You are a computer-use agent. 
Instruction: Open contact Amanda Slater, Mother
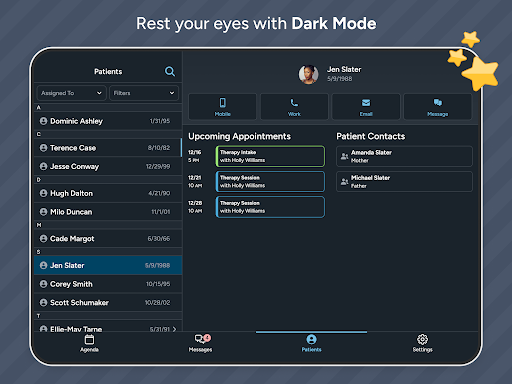(404, 156)
